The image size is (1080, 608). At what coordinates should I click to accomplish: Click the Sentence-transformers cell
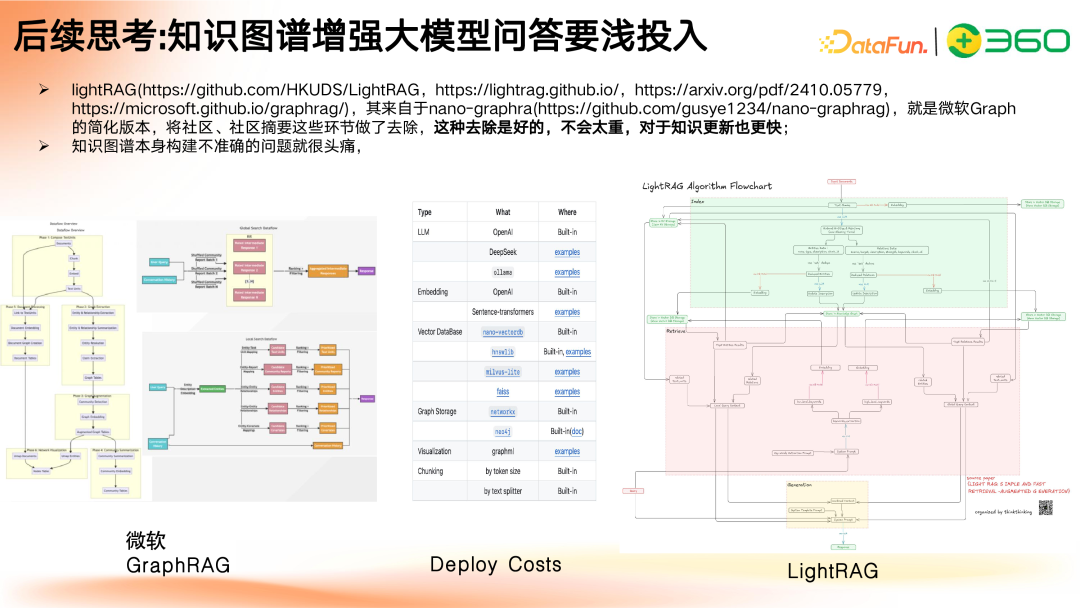[x=503, y=312]
